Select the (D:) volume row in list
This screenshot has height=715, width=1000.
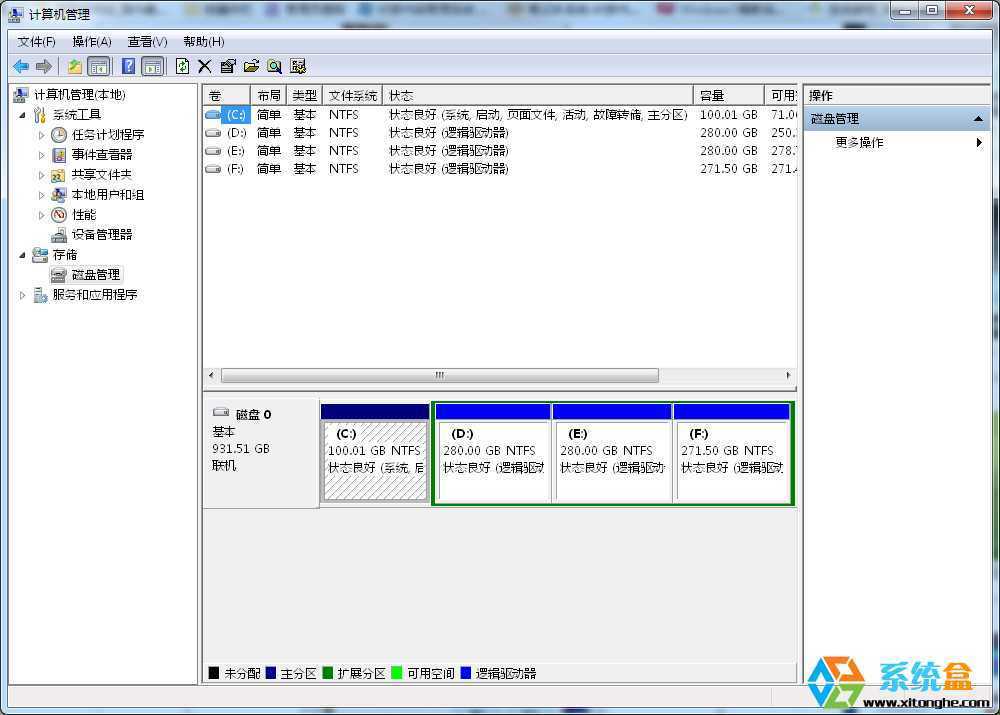500,133
